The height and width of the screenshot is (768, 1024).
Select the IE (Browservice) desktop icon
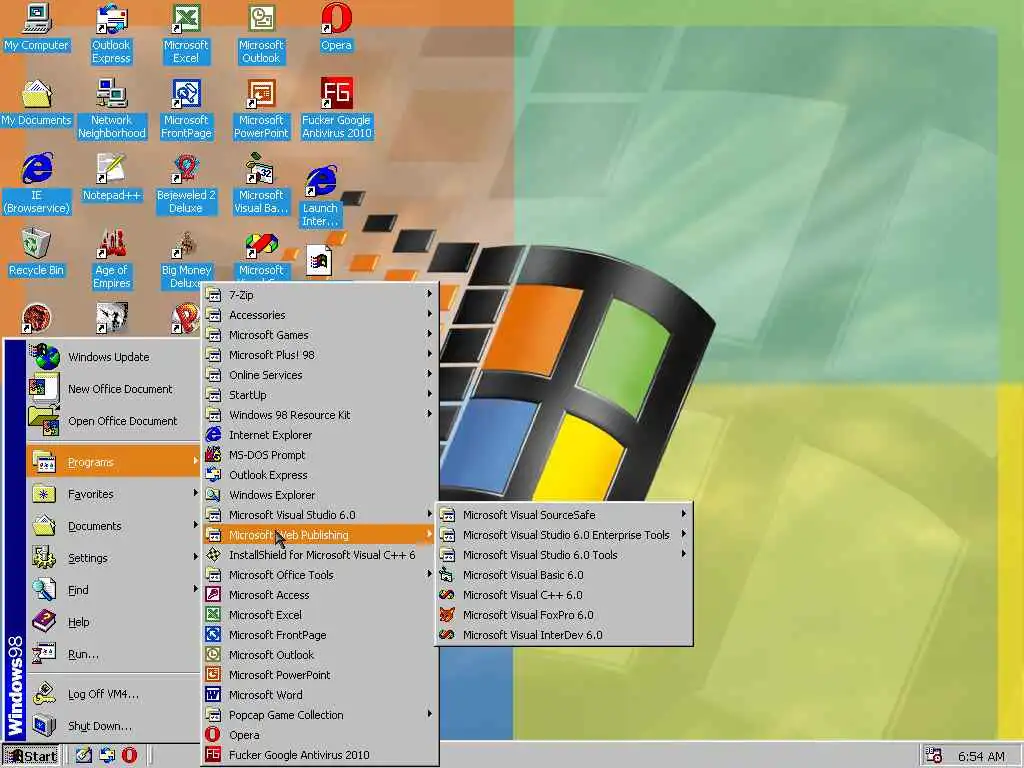point(37,184)
